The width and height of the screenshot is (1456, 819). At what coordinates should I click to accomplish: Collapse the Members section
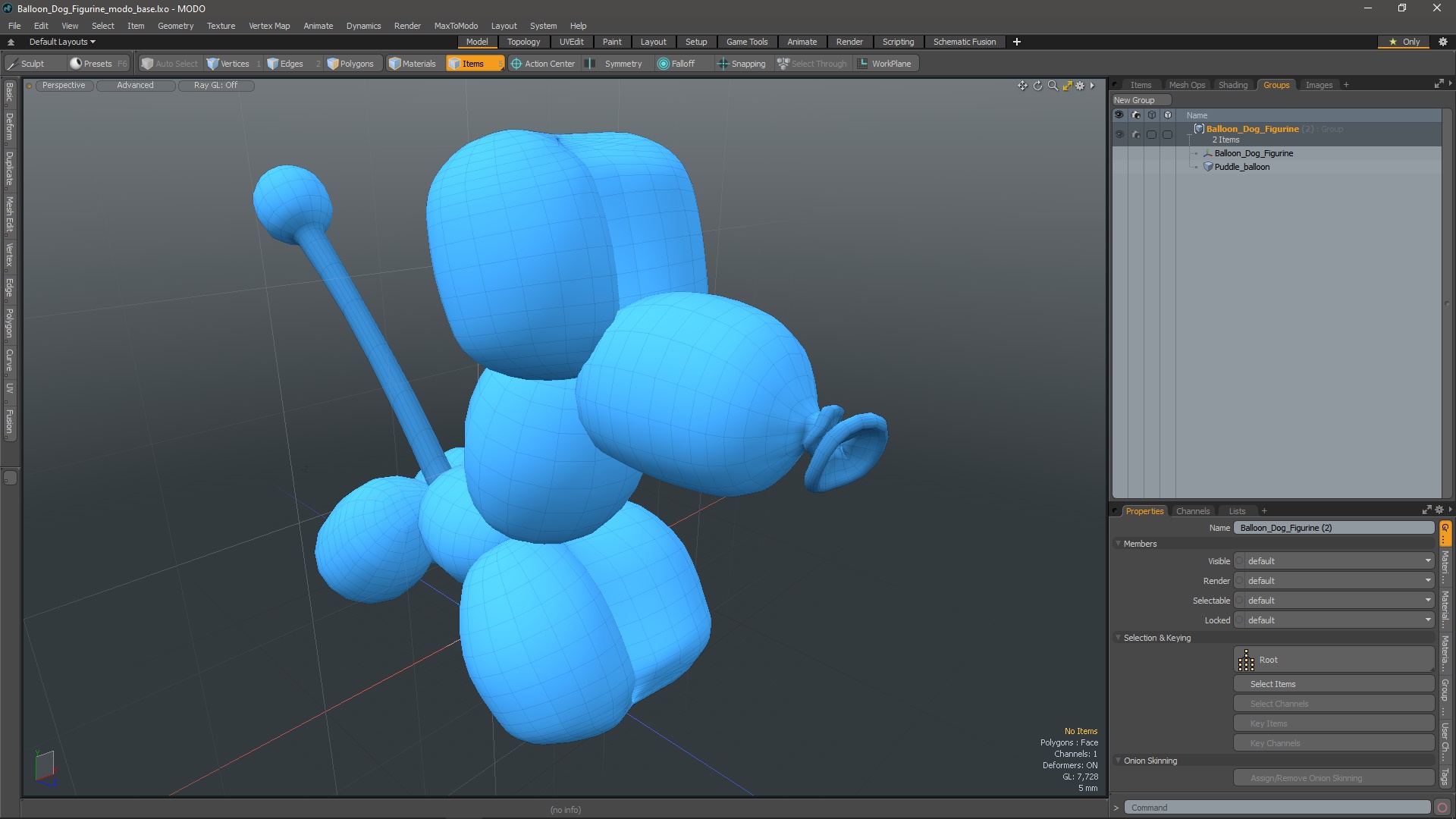click(x=1118, y=544)
